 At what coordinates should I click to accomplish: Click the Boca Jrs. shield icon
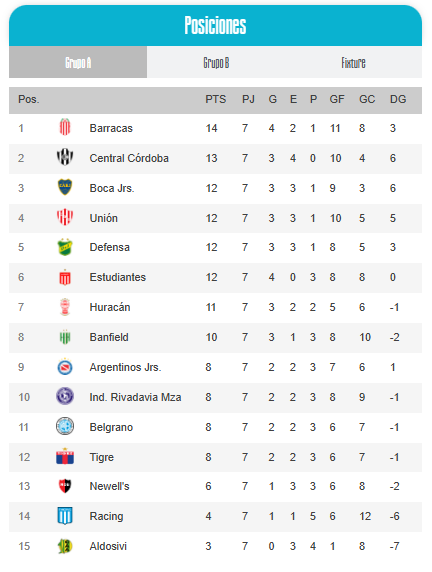65,187
